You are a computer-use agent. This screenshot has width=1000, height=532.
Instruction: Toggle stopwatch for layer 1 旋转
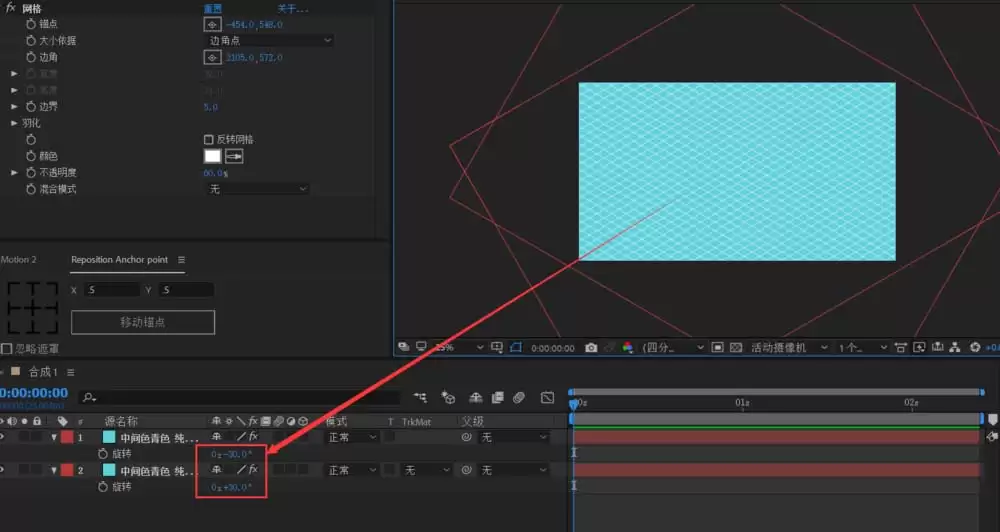point(103,454)
